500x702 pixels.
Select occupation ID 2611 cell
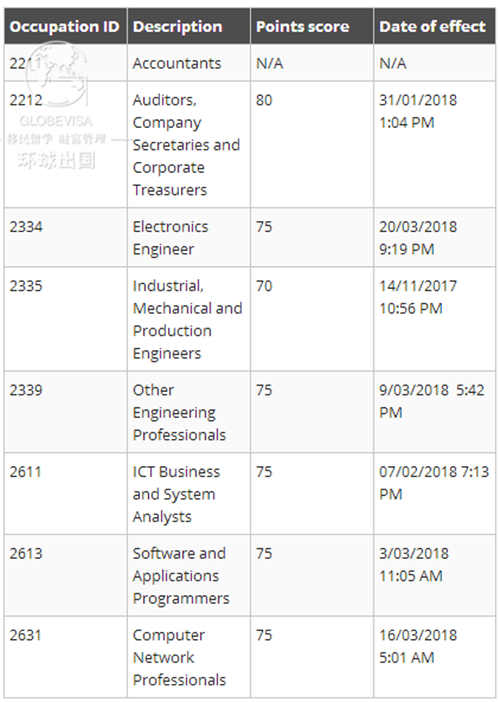coord(65,493)
